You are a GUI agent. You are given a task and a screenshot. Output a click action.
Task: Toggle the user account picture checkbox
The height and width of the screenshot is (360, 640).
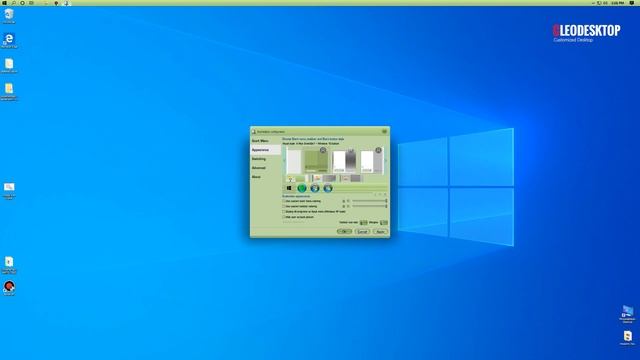pos(284,217)
